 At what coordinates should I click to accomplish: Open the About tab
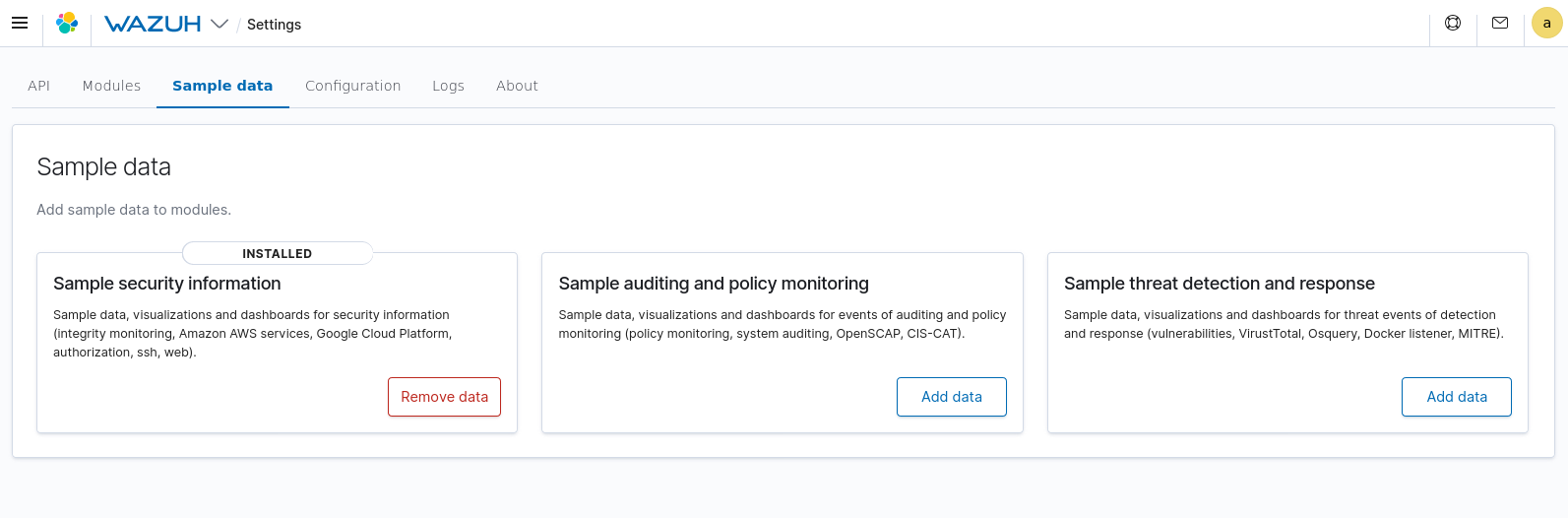click(x=517, y=86)
